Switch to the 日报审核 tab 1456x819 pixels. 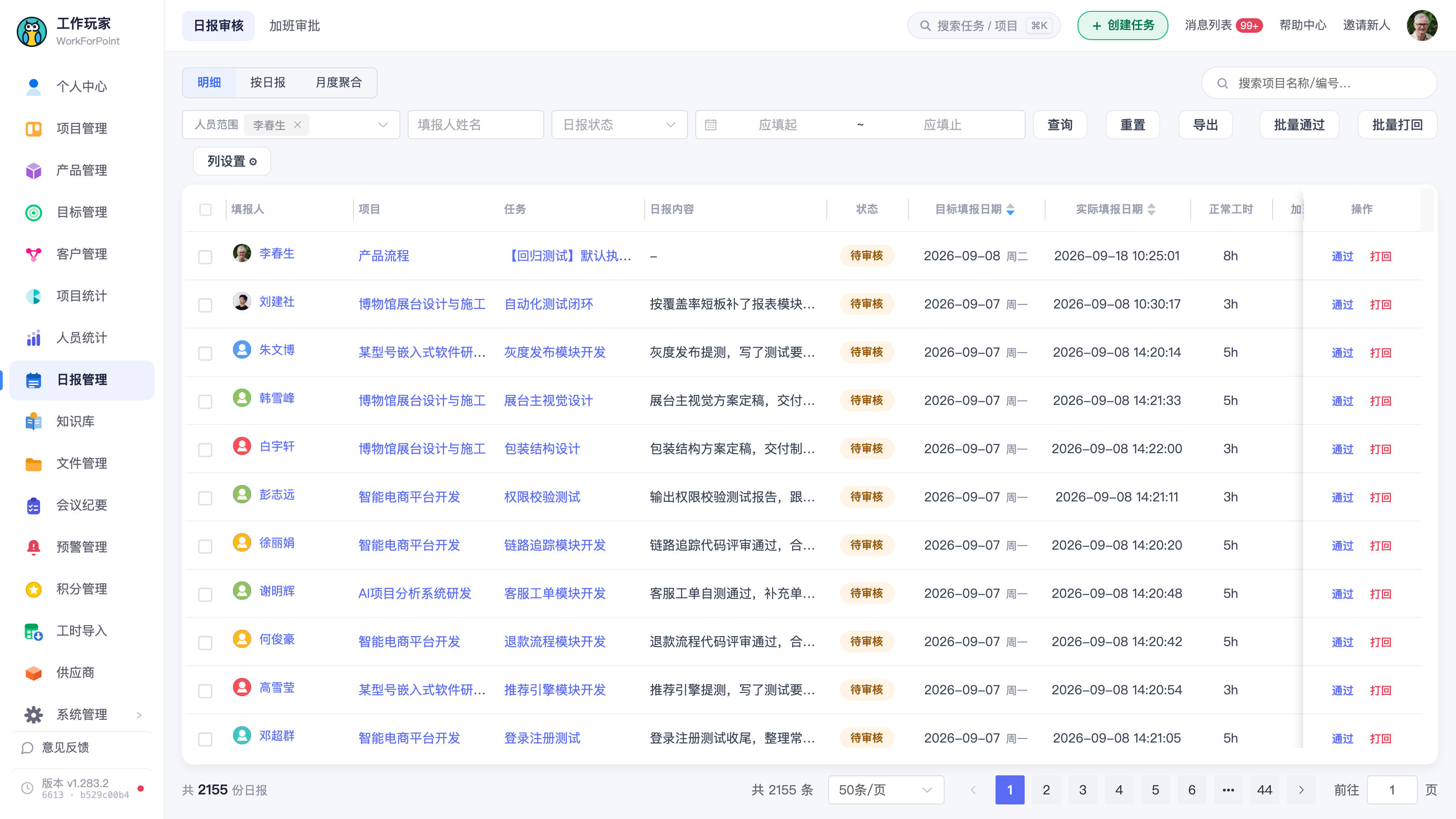pos(218,25)
